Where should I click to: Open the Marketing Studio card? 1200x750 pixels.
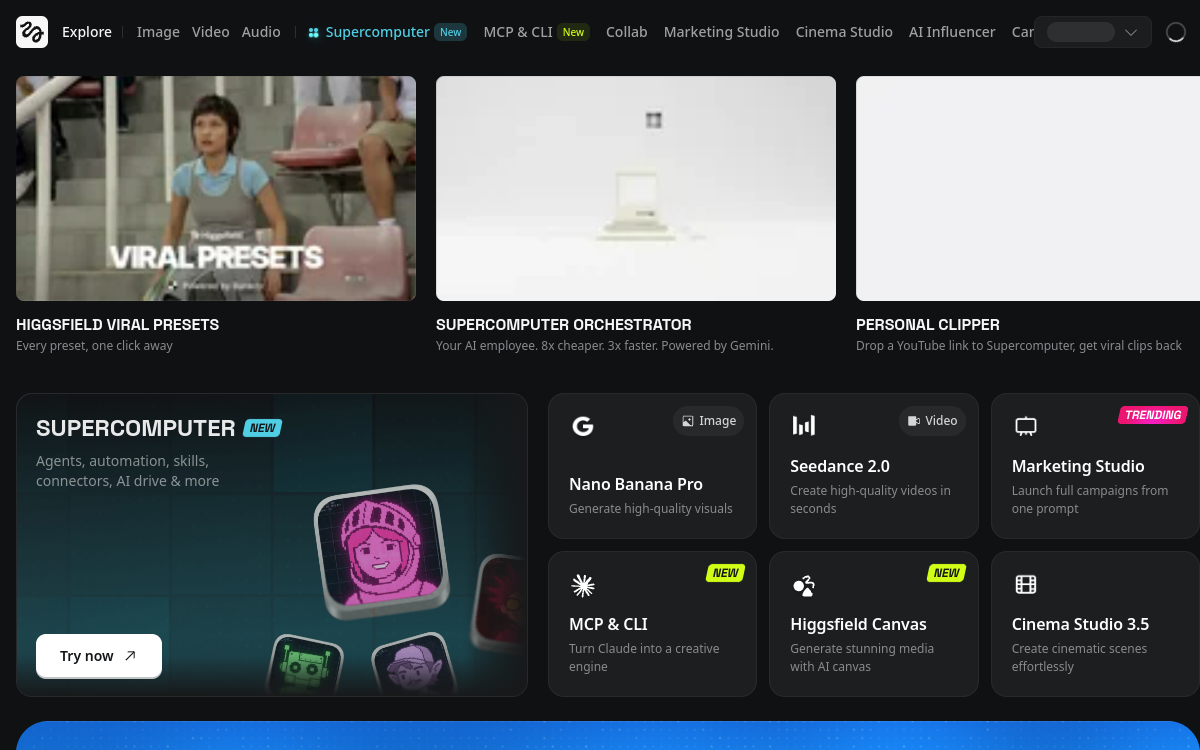(1095, 466)
